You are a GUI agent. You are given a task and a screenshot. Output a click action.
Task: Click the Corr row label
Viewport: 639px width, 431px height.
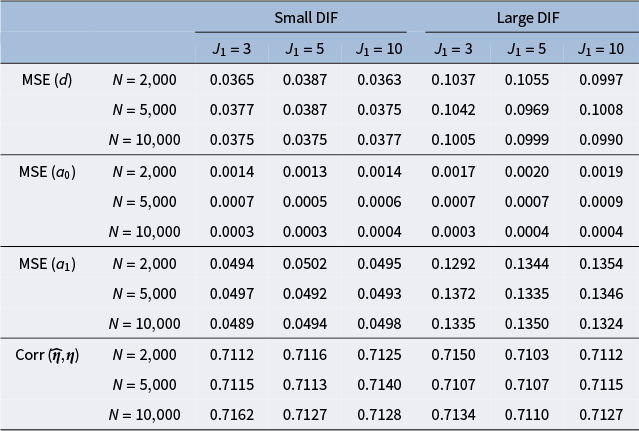coord(47,354)
